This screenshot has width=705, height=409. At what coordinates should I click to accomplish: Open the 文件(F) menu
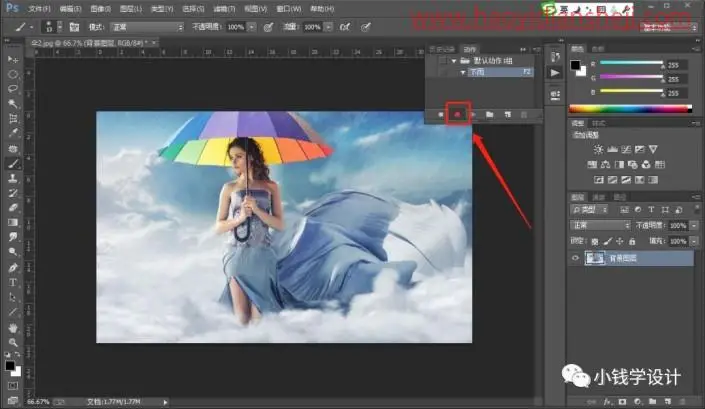coord(40,9)
